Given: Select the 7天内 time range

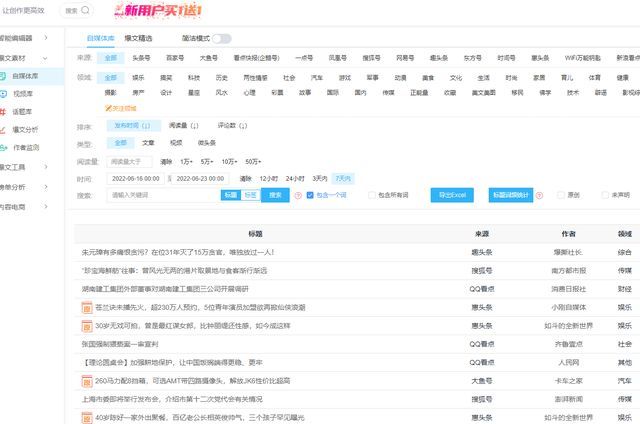Looking at the screenshot, I should (x=343, y=179).
